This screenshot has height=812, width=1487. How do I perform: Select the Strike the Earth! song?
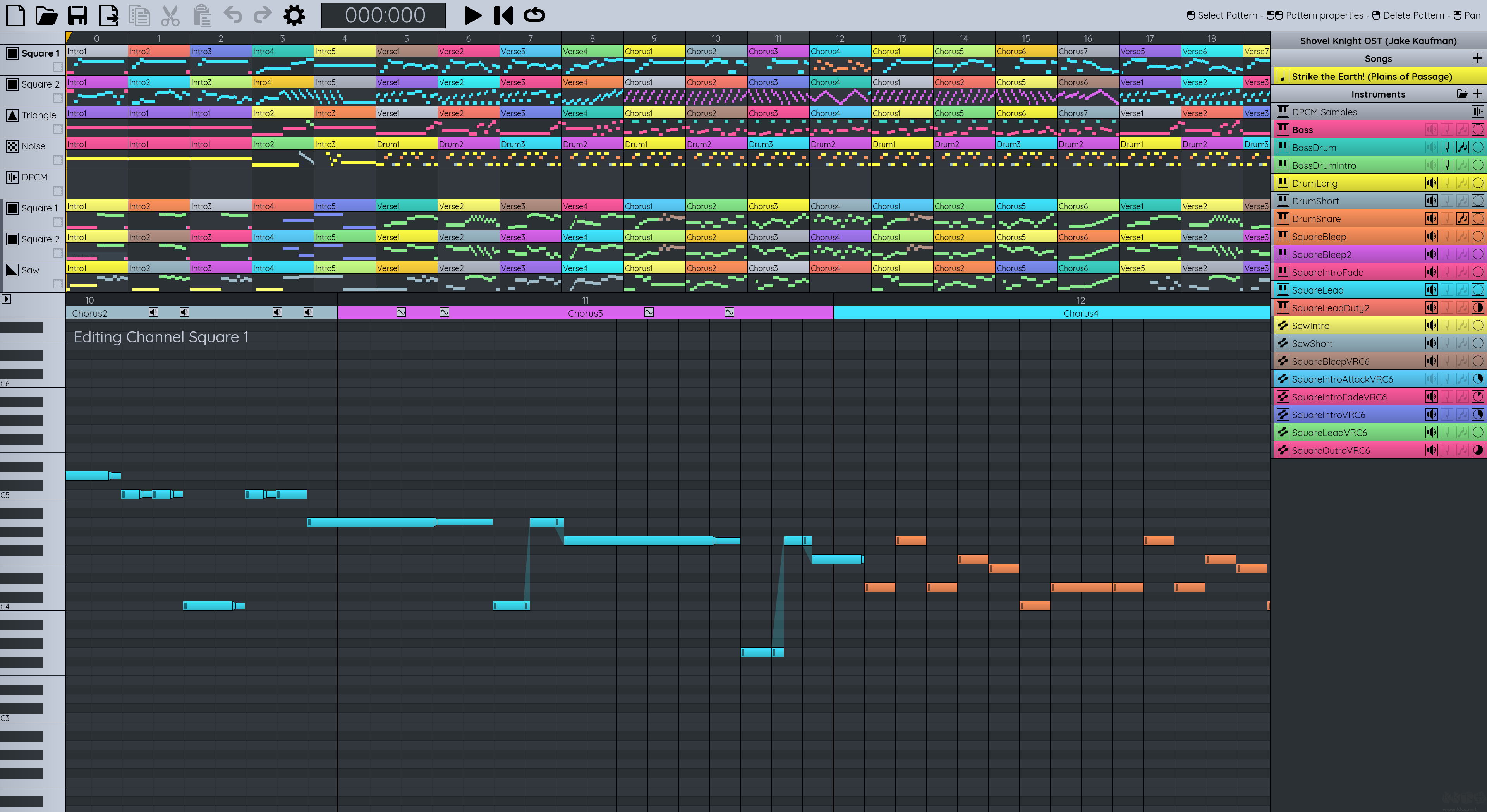pos(1372,76)
